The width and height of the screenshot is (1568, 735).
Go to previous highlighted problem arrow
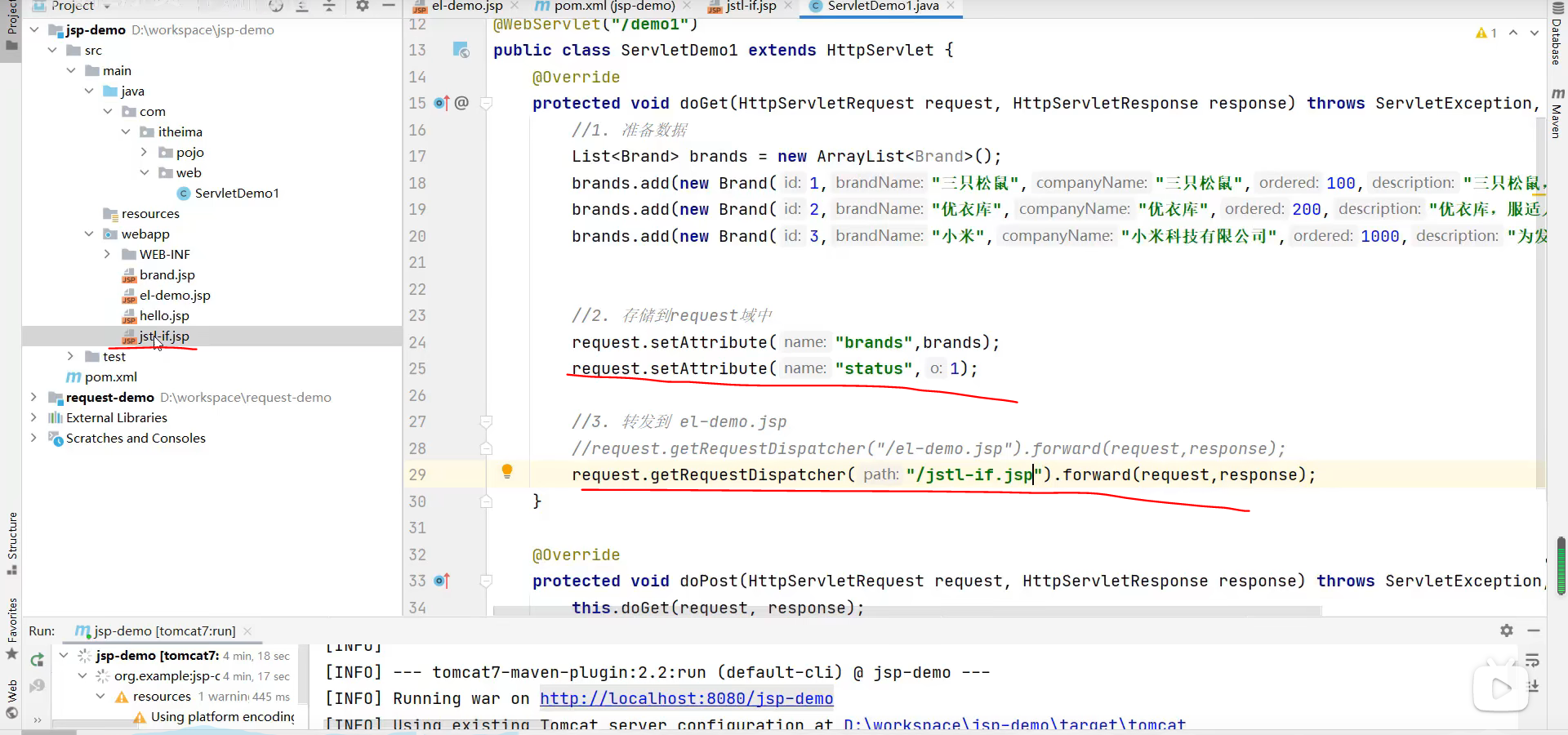click(1513, 33)
